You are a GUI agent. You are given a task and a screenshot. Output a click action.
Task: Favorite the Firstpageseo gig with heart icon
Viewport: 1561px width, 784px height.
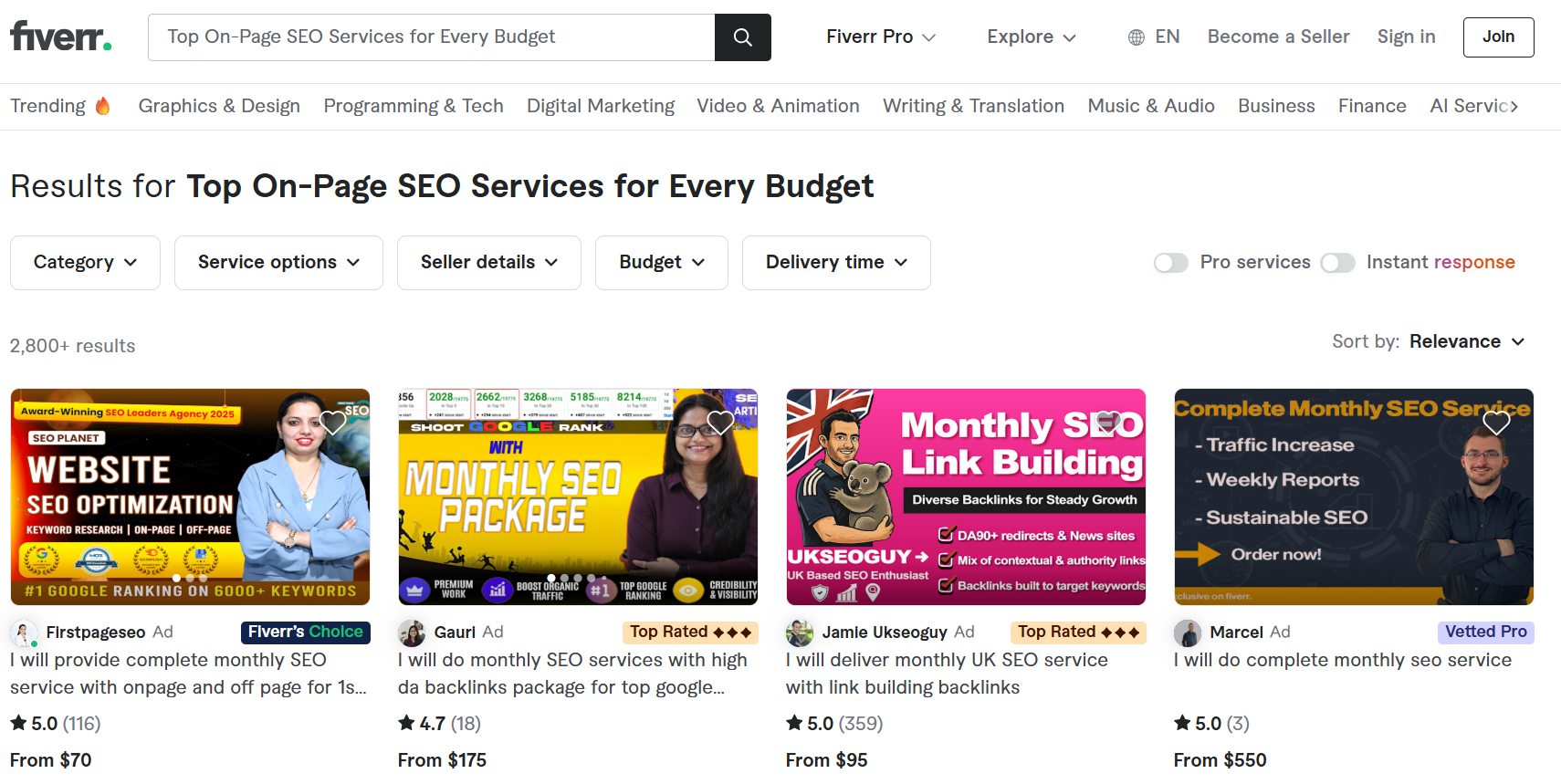332,422
